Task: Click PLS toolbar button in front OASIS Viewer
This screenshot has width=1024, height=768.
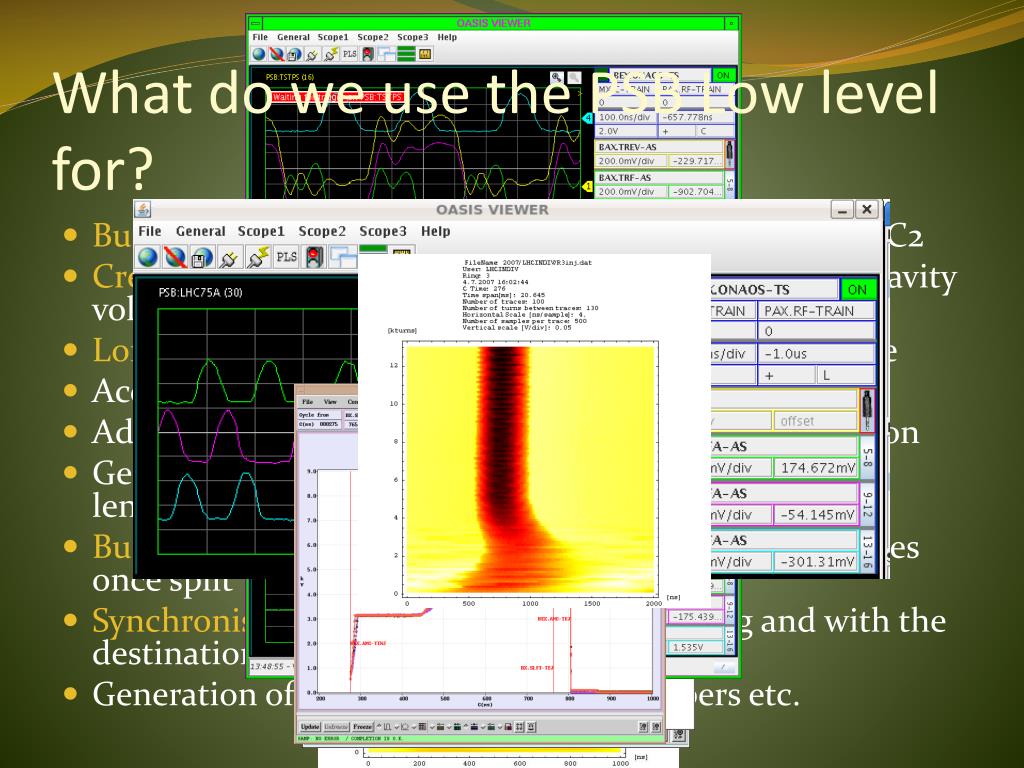Action: (286, 257)
